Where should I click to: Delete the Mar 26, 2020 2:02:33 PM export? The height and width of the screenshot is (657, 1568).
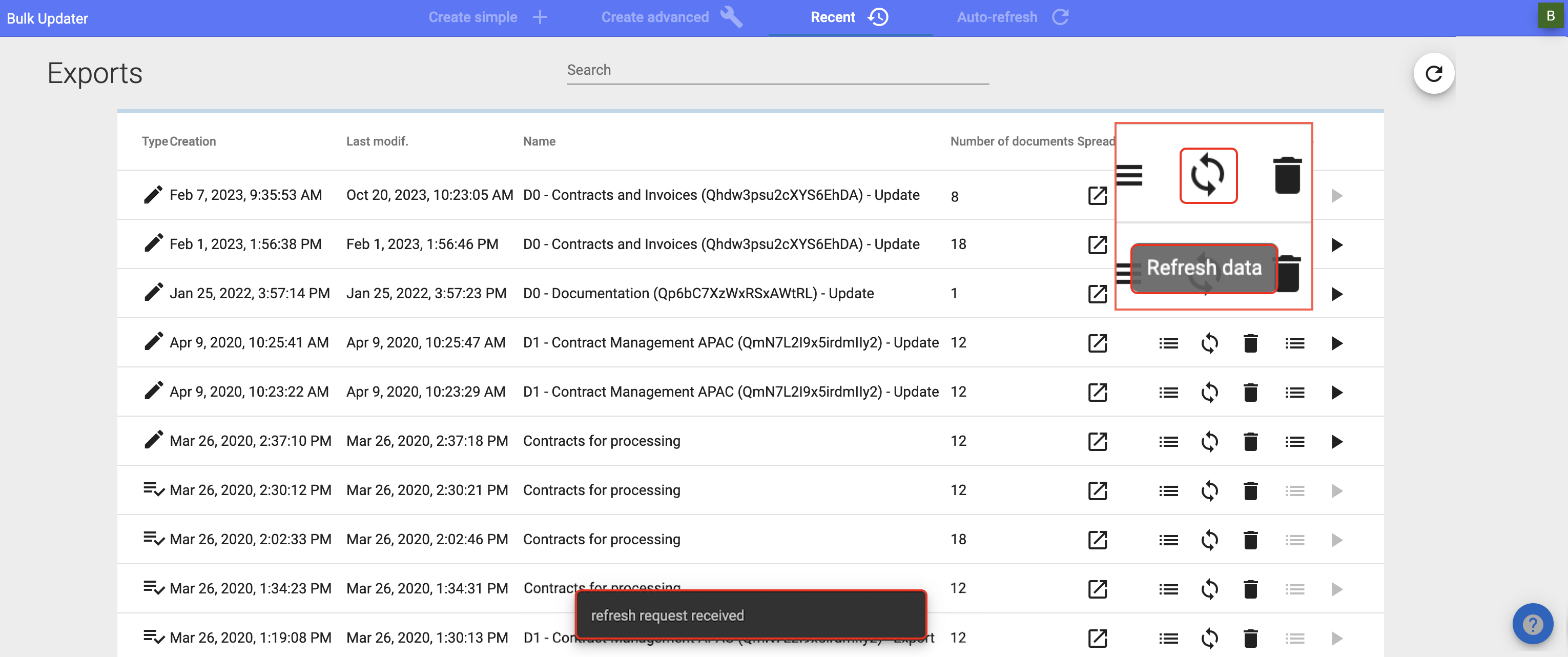1250,540
